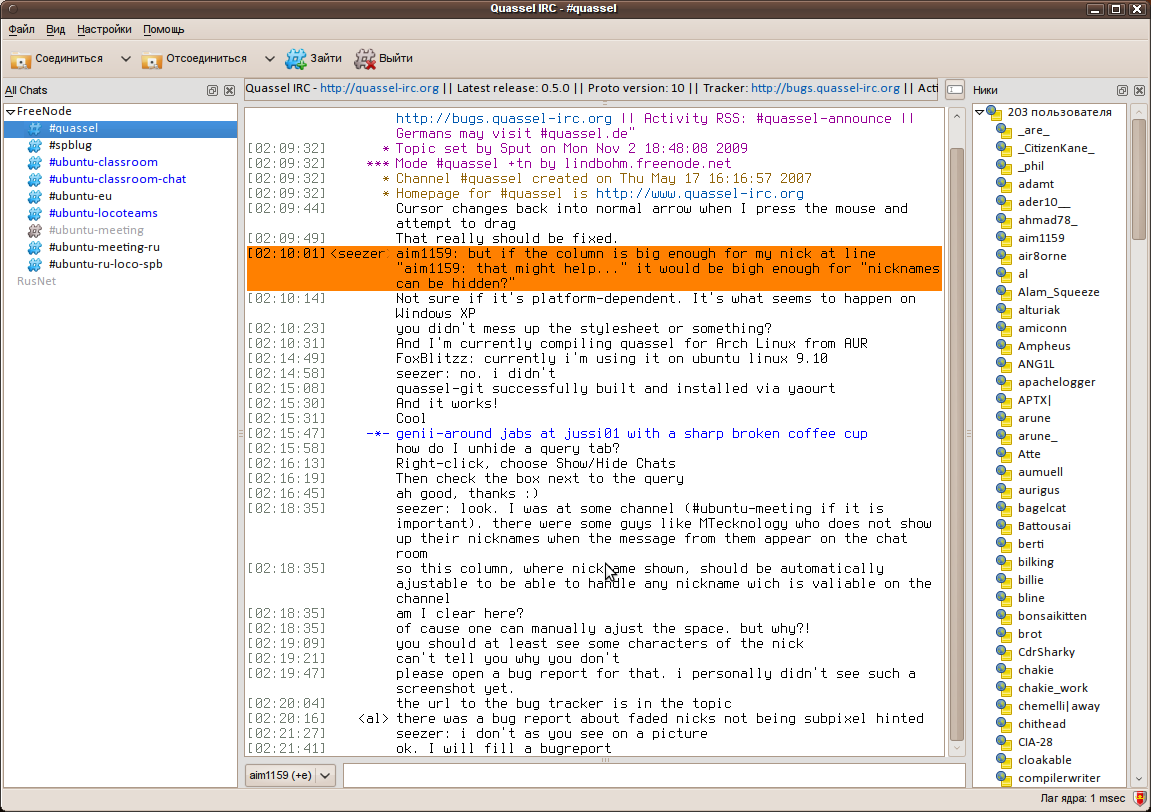Image resolution: width=1151 pixels, height=812 pixels.
Task: Select the #ubuntu-locoteams channel
Action: coord(103,213)
